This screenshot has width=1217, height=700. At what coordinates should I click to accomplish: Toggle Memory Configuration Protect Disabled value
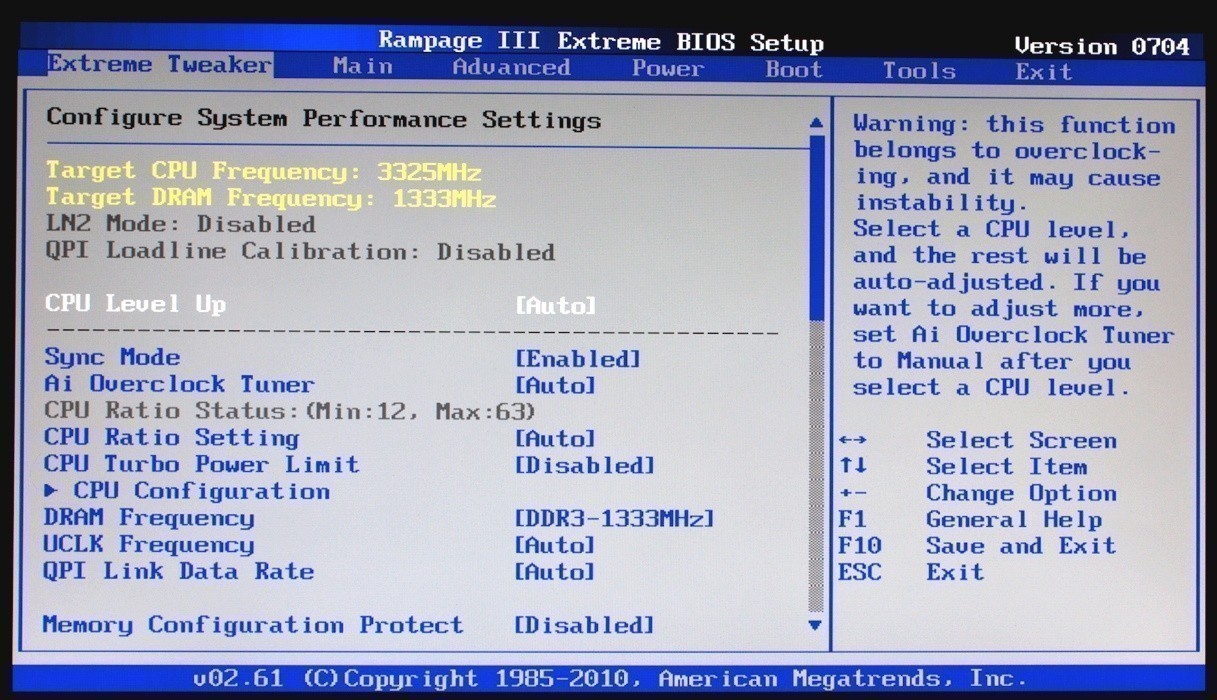pos(585,626)
